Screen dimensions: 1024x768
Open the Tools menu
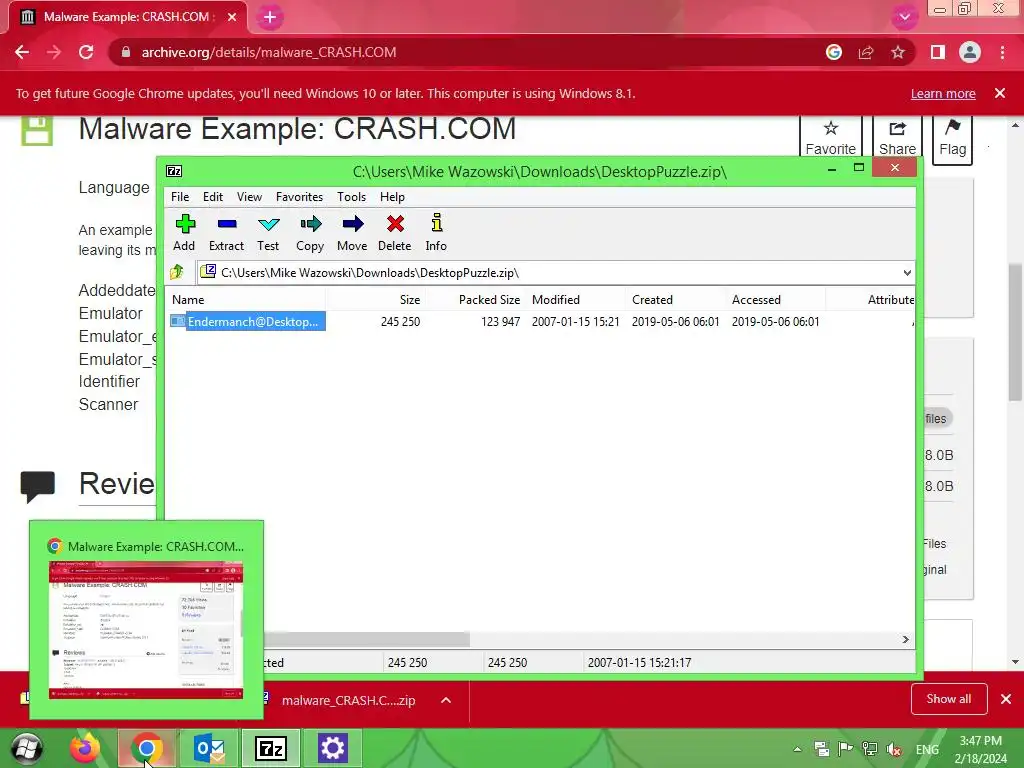[351, 197]
